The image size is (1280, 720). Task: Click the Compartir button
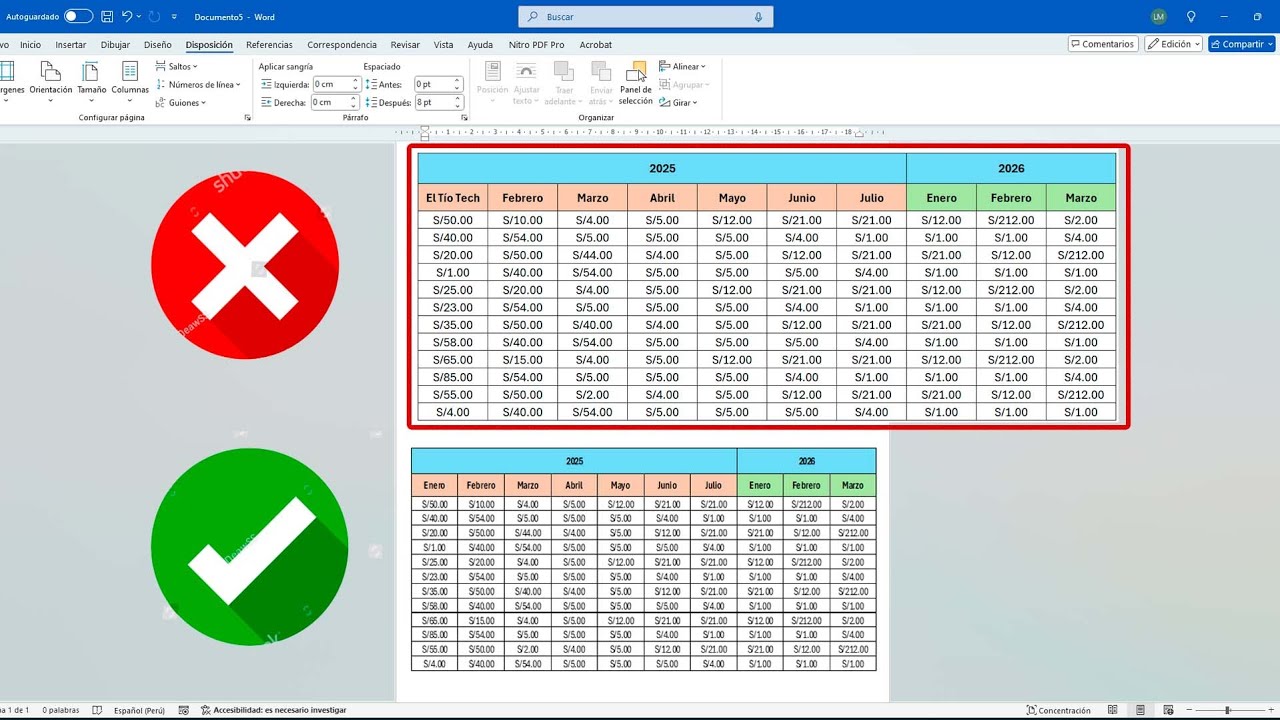1241,44
